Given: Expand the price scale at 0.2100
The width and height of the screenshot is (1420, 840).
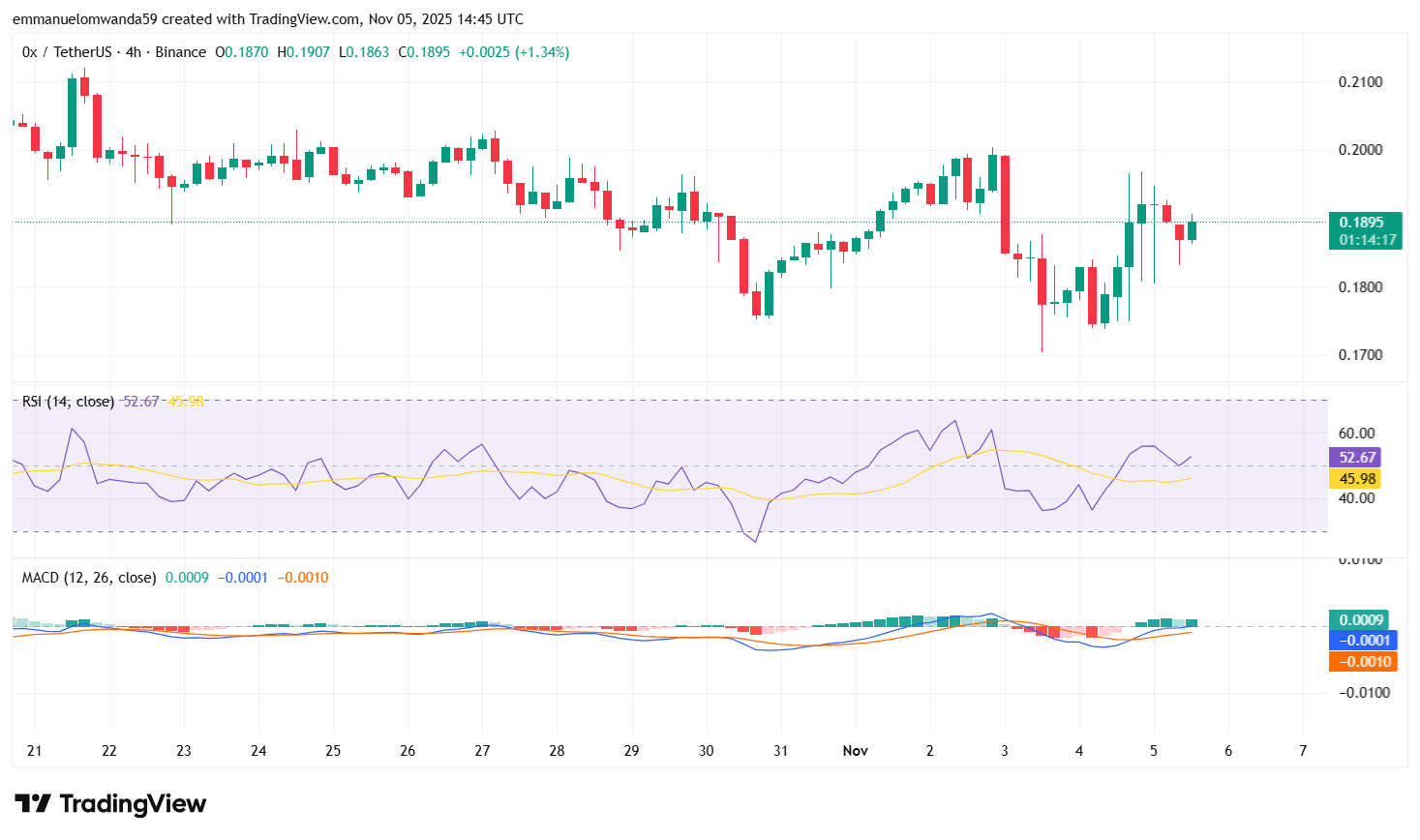Looking at the screenshot, I should 1363,81.
